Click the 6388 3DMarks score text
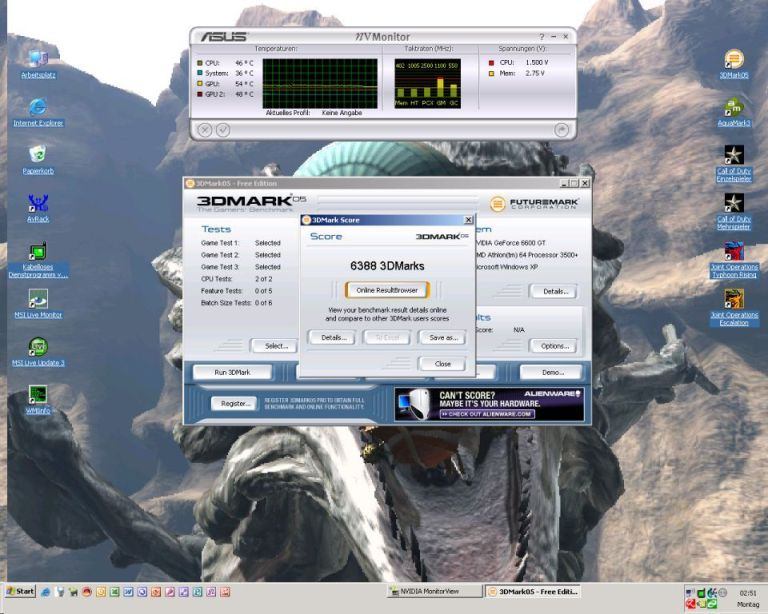 pyautogui.click(x=387, y=266)
